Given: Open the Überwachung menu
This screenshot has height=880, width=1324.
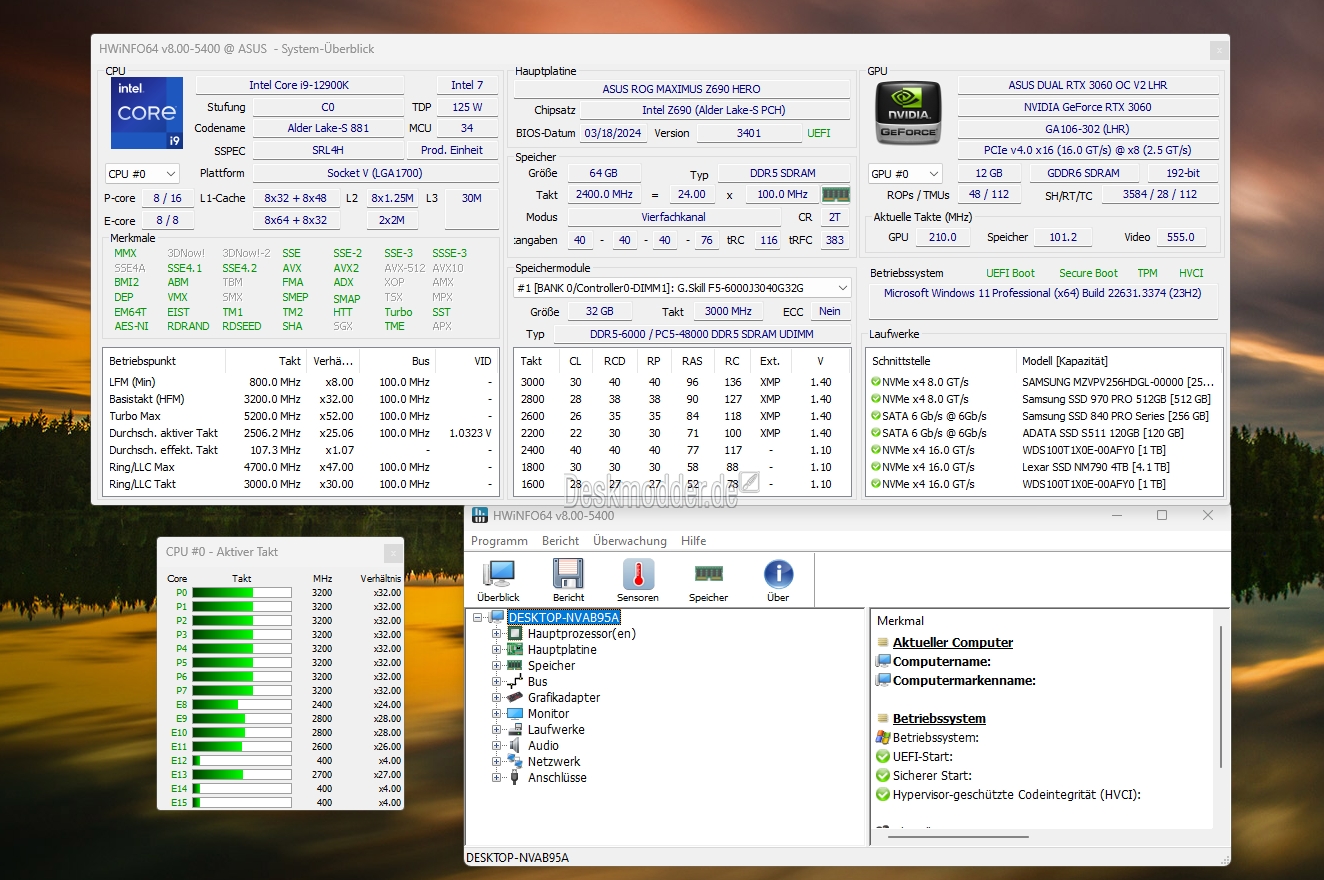Looking at the screenshot, I should [x=630, y=541].
